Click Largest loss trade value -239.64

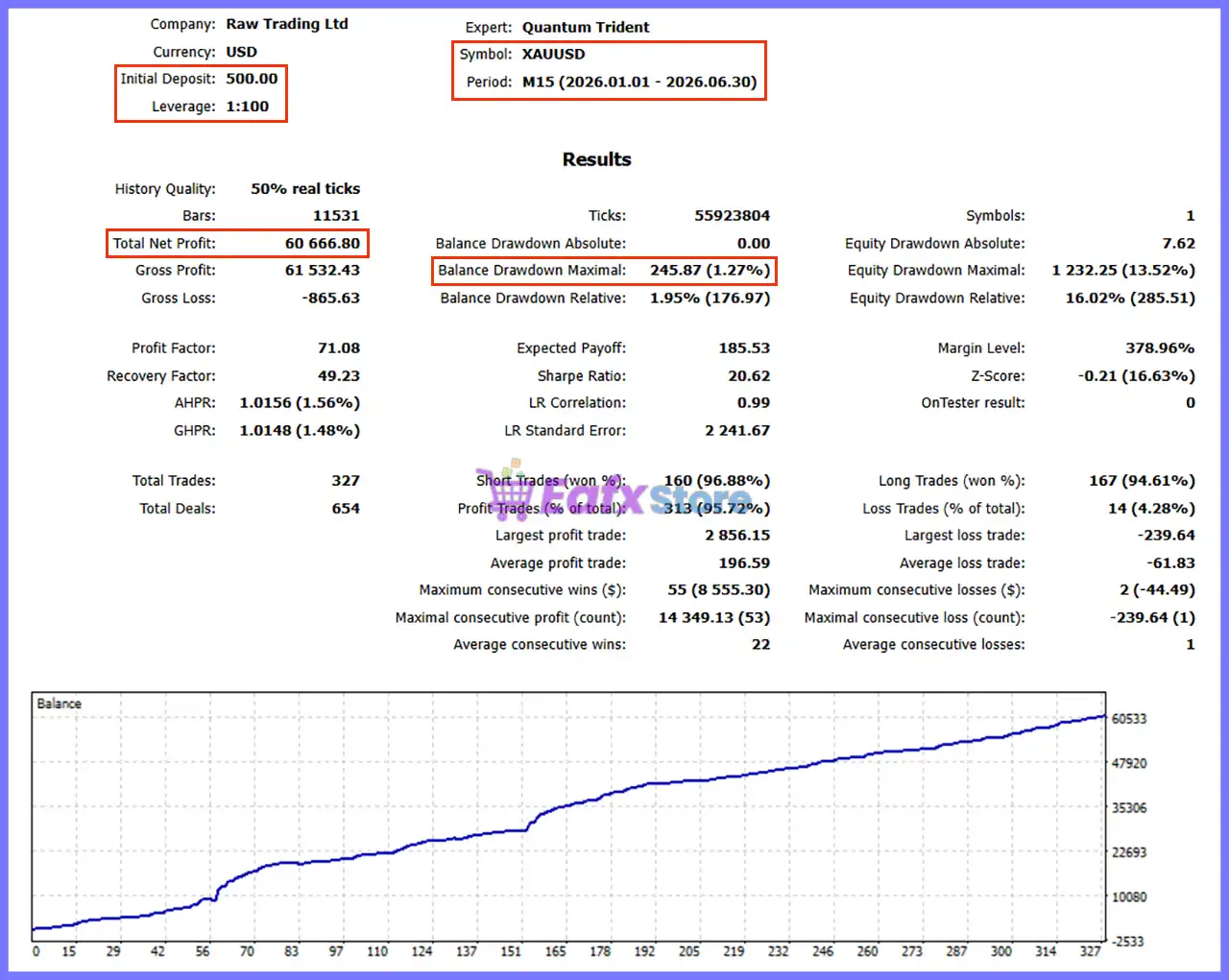(1167, 536)
